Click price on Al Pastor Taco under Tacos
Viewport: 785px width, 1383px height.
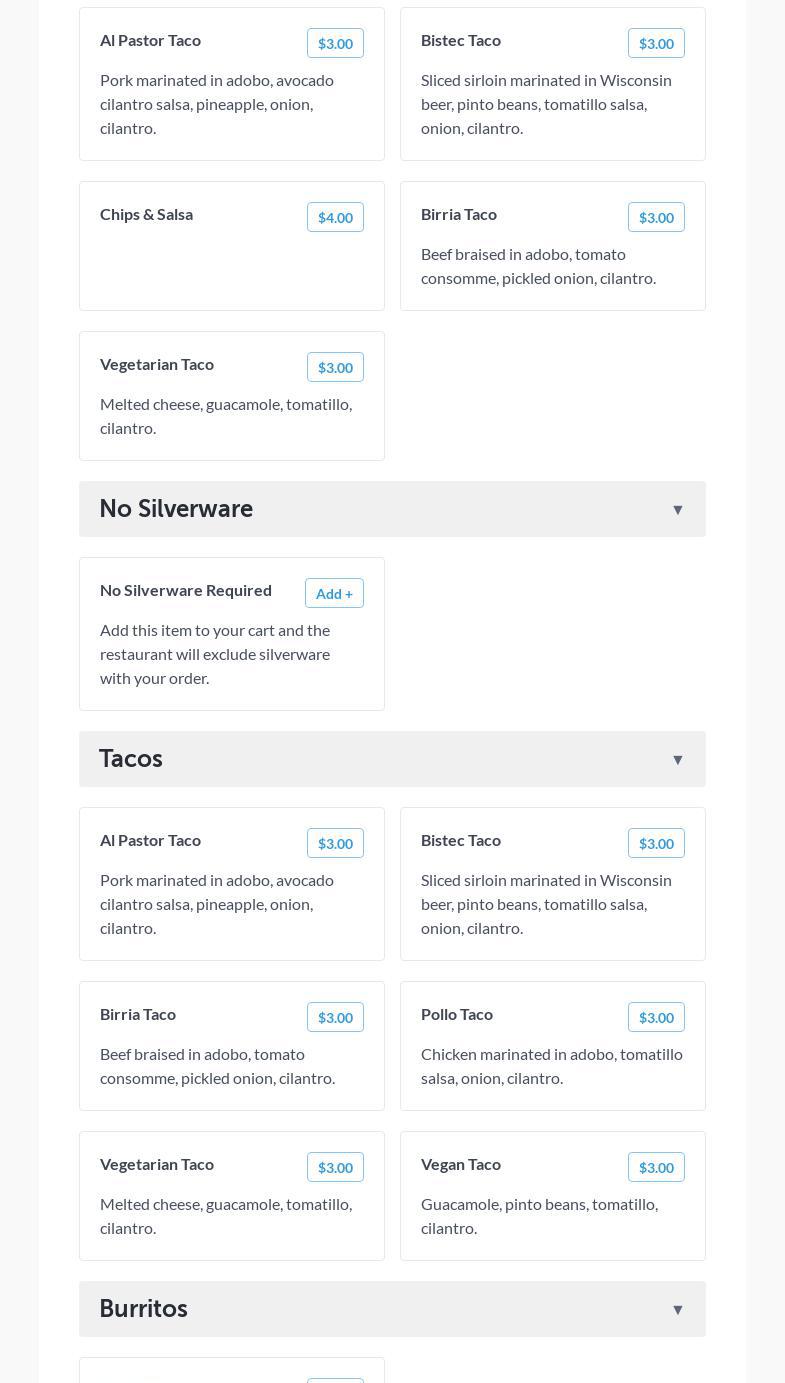point(335,843)
